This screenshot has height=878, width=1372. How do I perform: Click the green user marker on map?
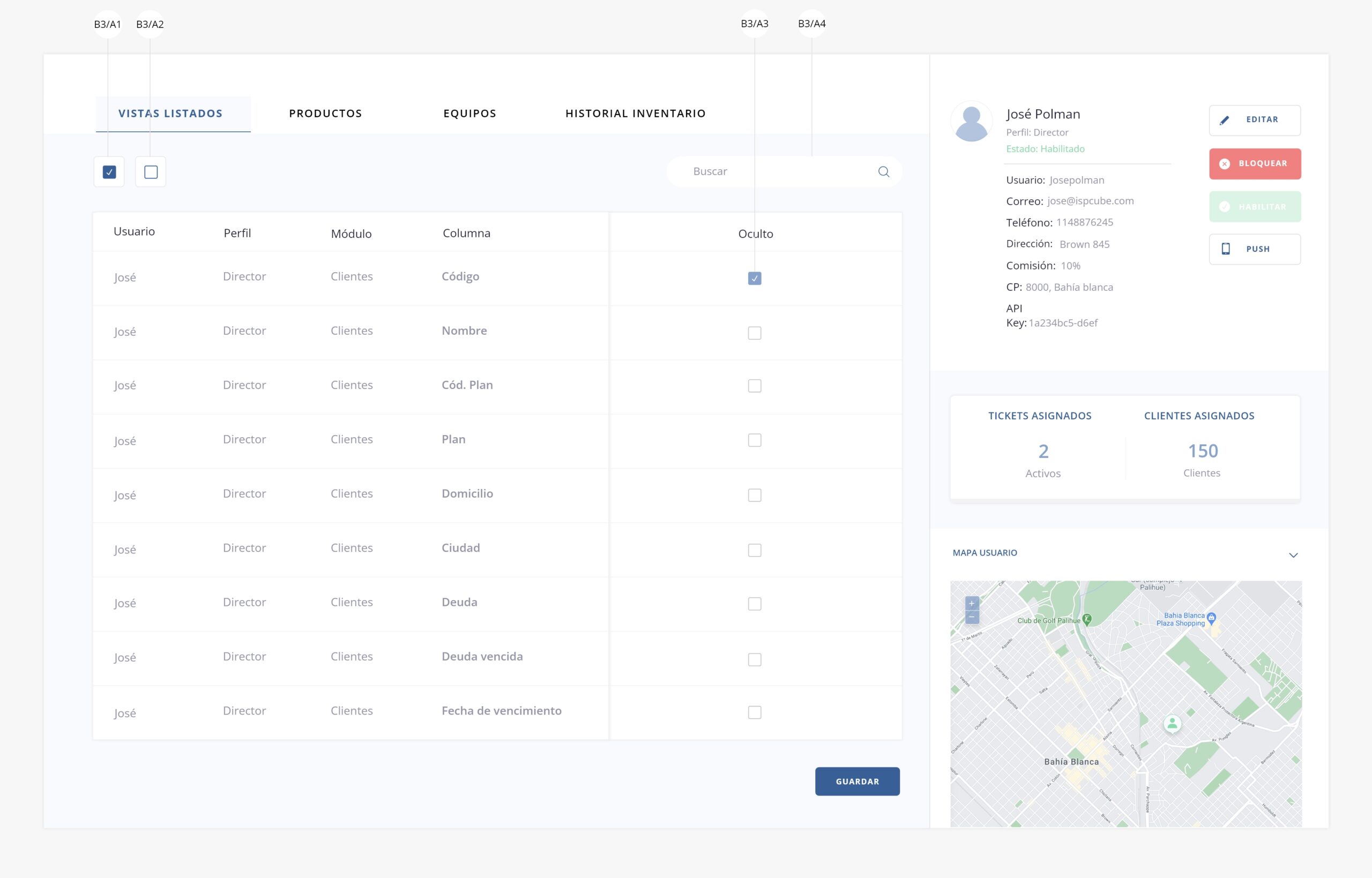(x=1172, y=724)
